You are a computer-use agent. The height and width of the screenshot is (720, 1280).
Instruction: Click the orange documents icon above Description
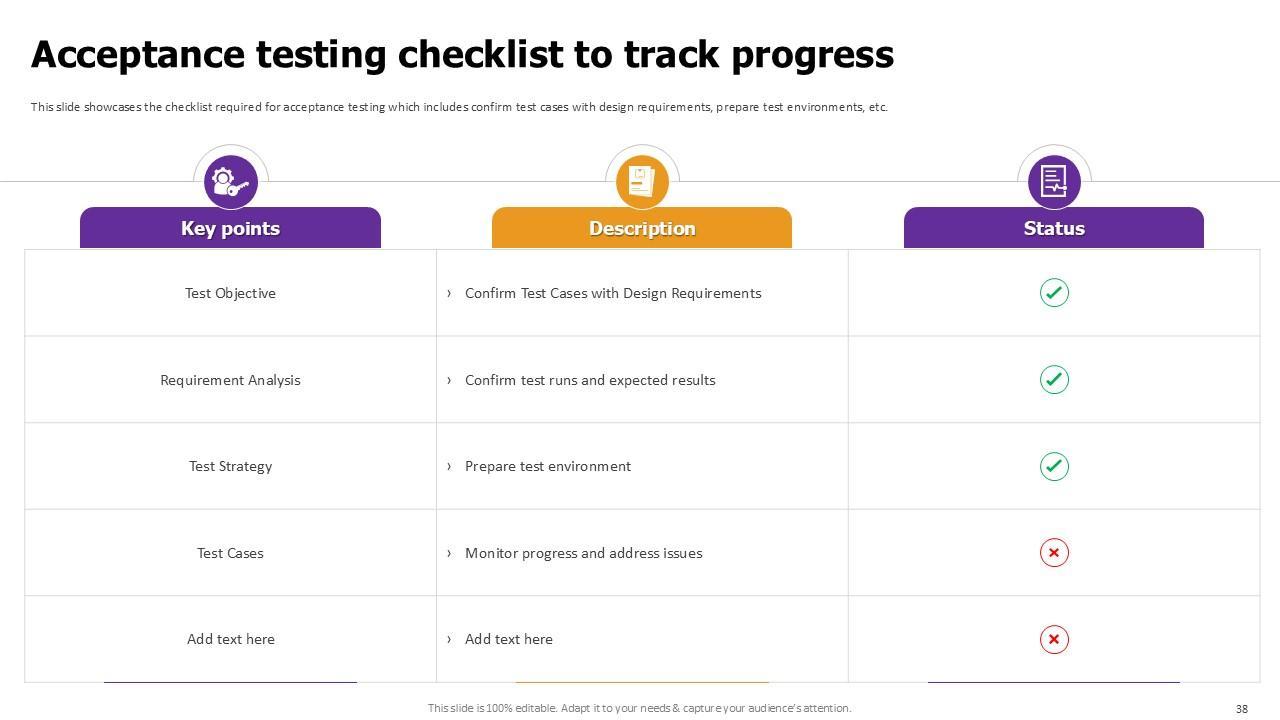[642, 182]
